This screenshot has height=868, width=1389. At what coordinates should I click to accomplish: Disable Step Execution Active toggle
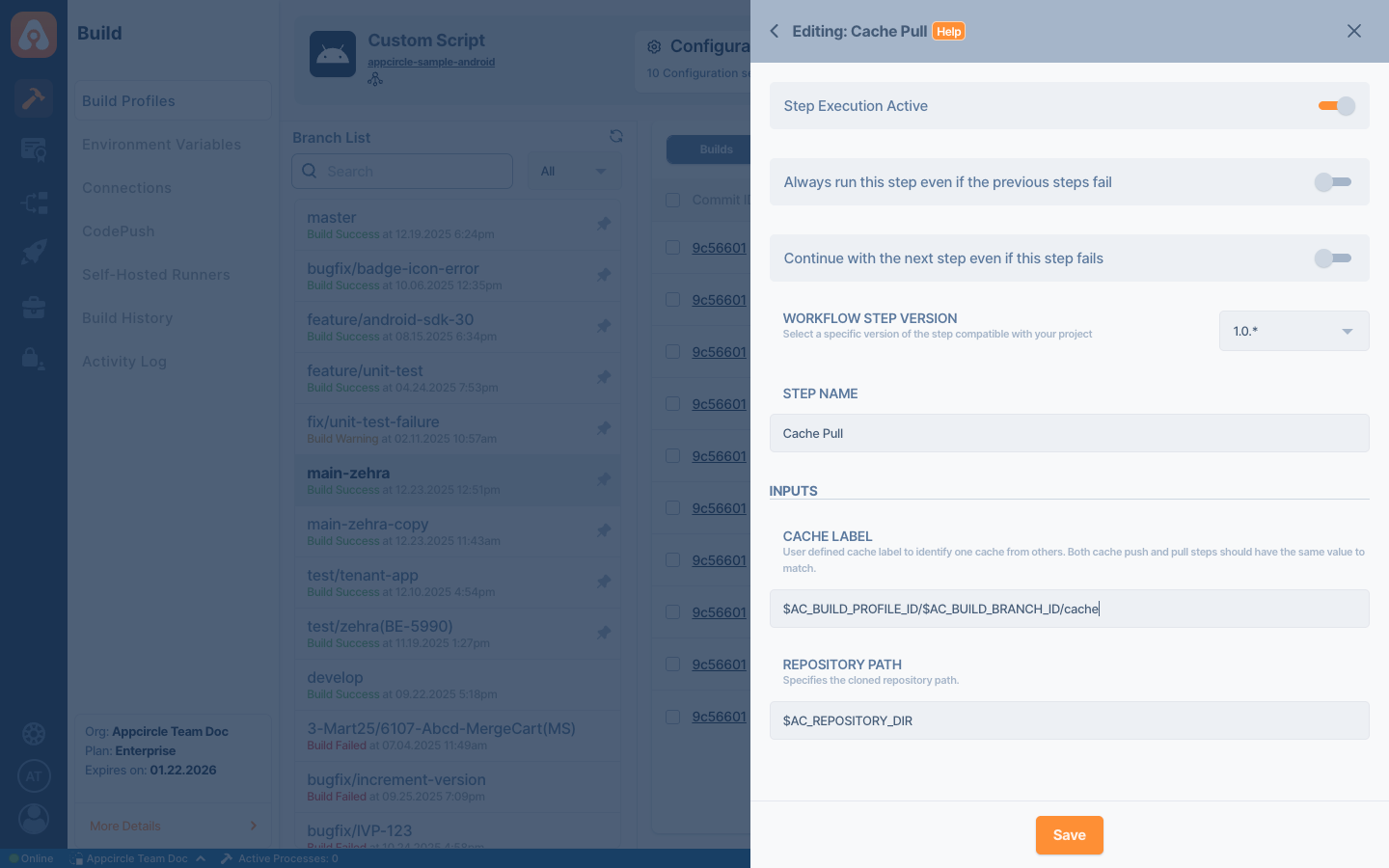tap(1336, 106)
